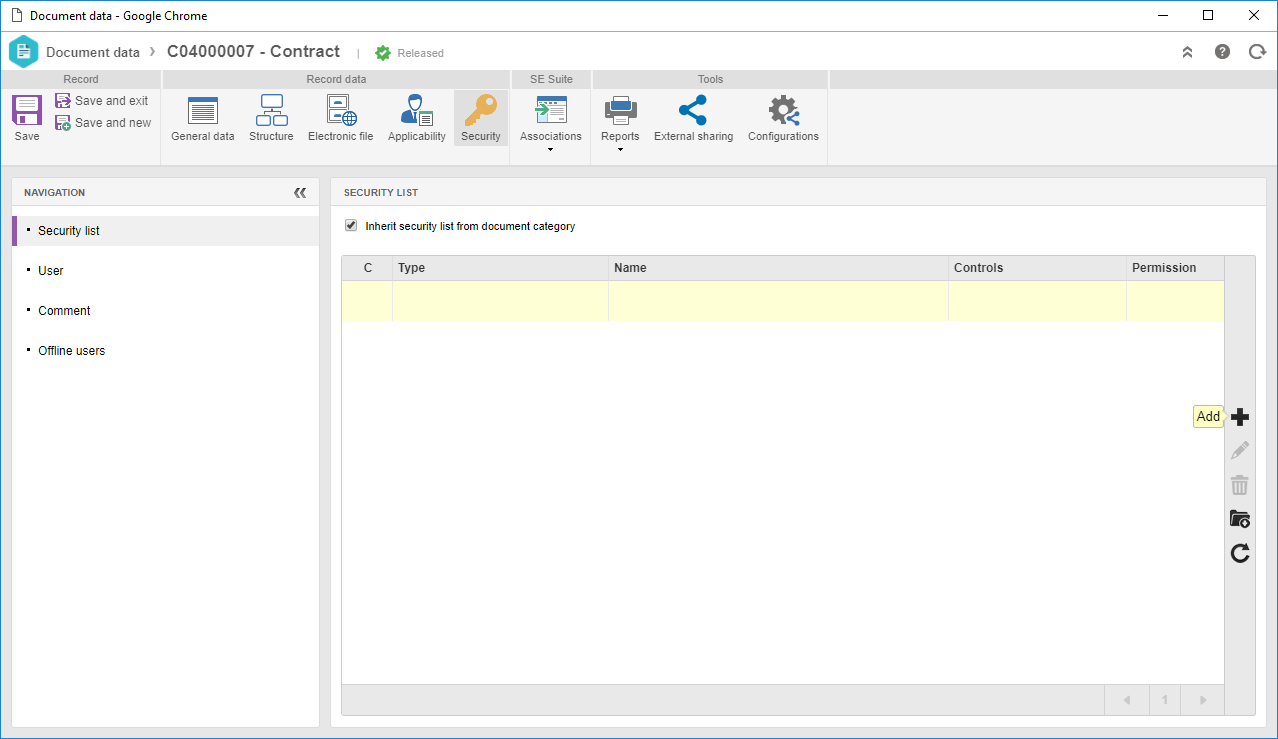The width and height of the screenshot is (1278, 739).
Task: Click Save and new
Action: [103, 123]
